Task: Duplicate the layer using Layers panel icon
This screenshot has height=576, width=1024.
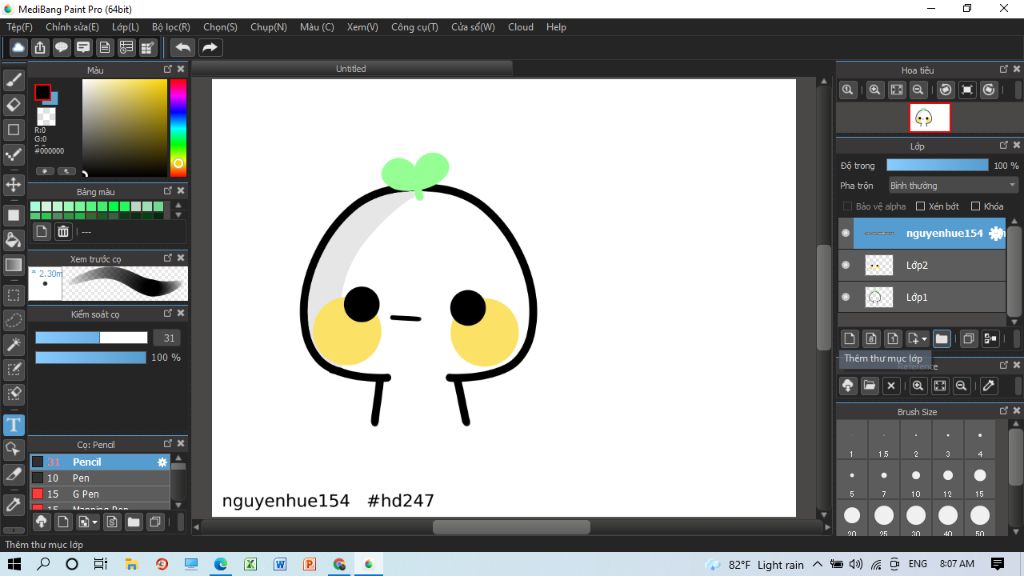Action: (968, 338)
